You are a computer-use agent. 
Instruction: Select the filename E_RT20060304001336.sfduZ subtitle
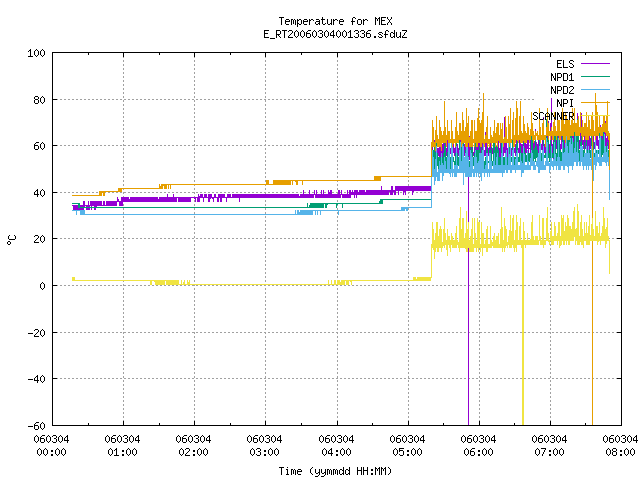click(x=335, y=34)
